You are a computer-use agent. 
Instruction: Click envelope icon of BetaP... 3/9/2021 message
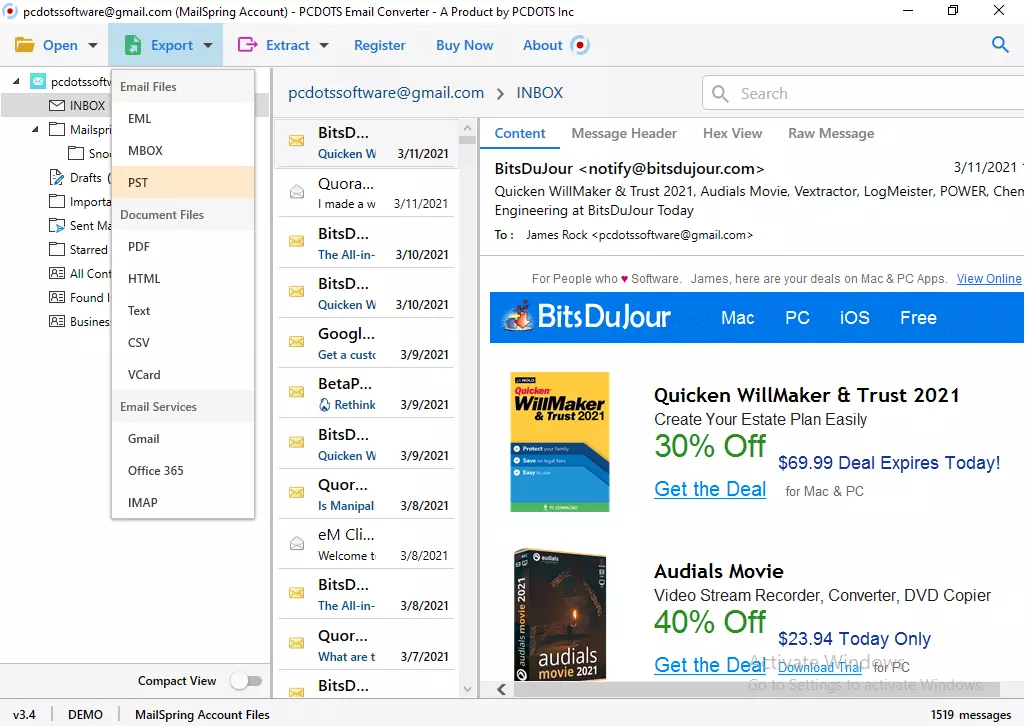click(296, 392)
